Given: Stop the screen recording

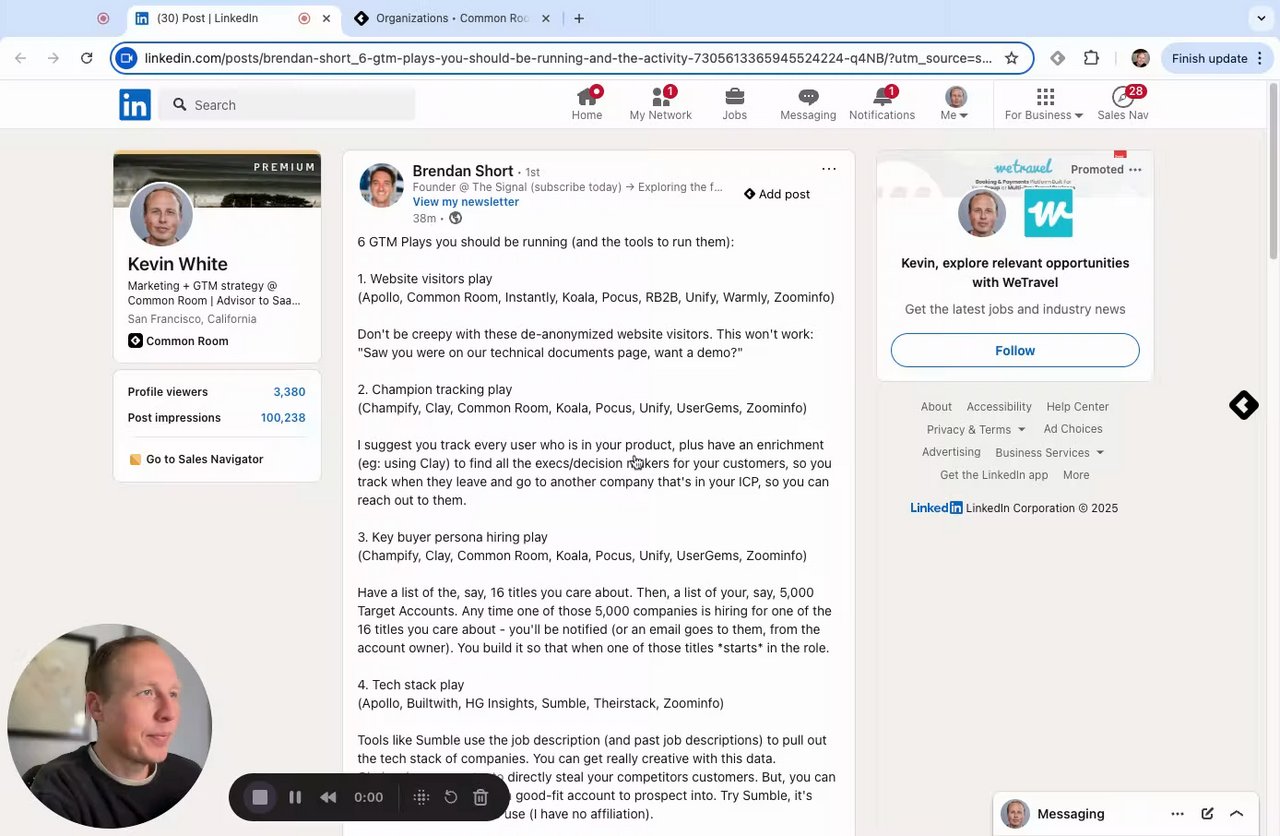Looking at the screenshot, I should click(260, 797).
